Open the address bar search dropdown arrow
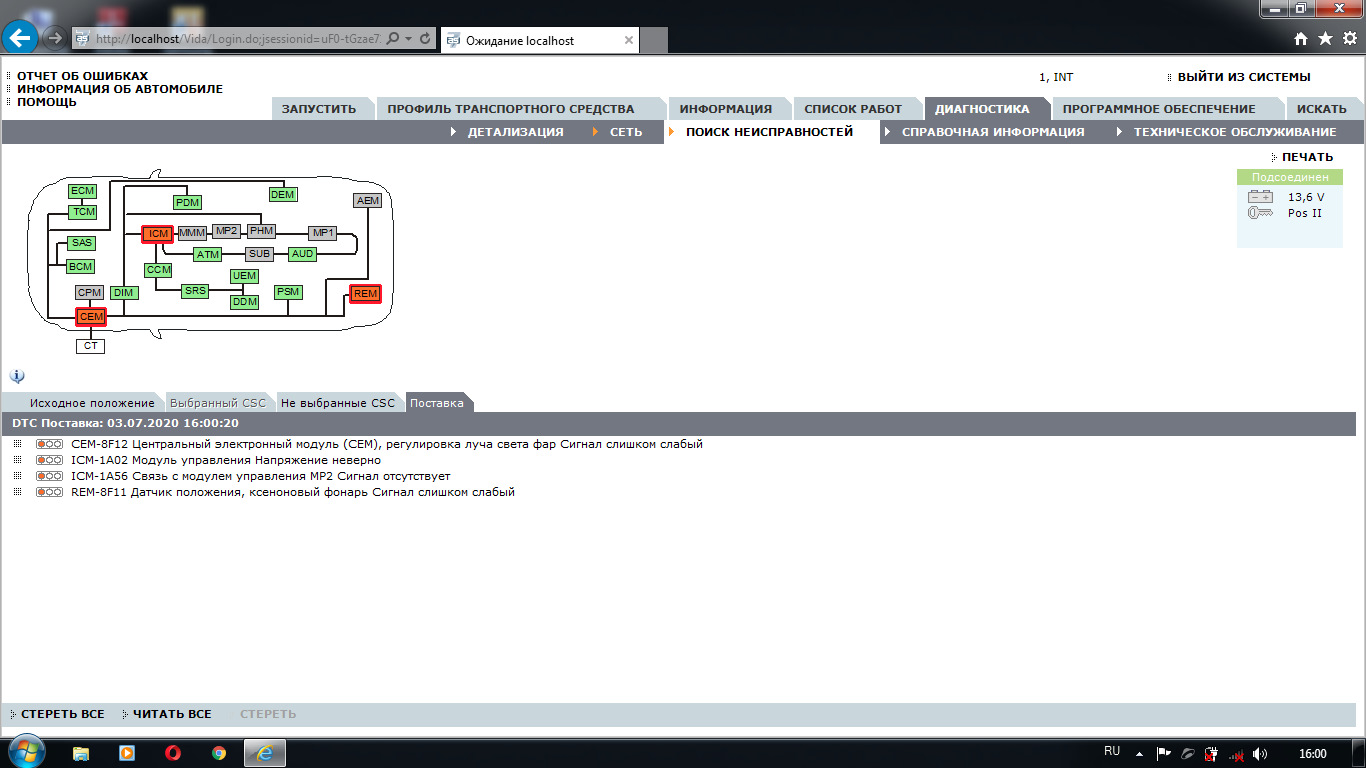This screenshot has height=768, width=1366. pos(408,39)
